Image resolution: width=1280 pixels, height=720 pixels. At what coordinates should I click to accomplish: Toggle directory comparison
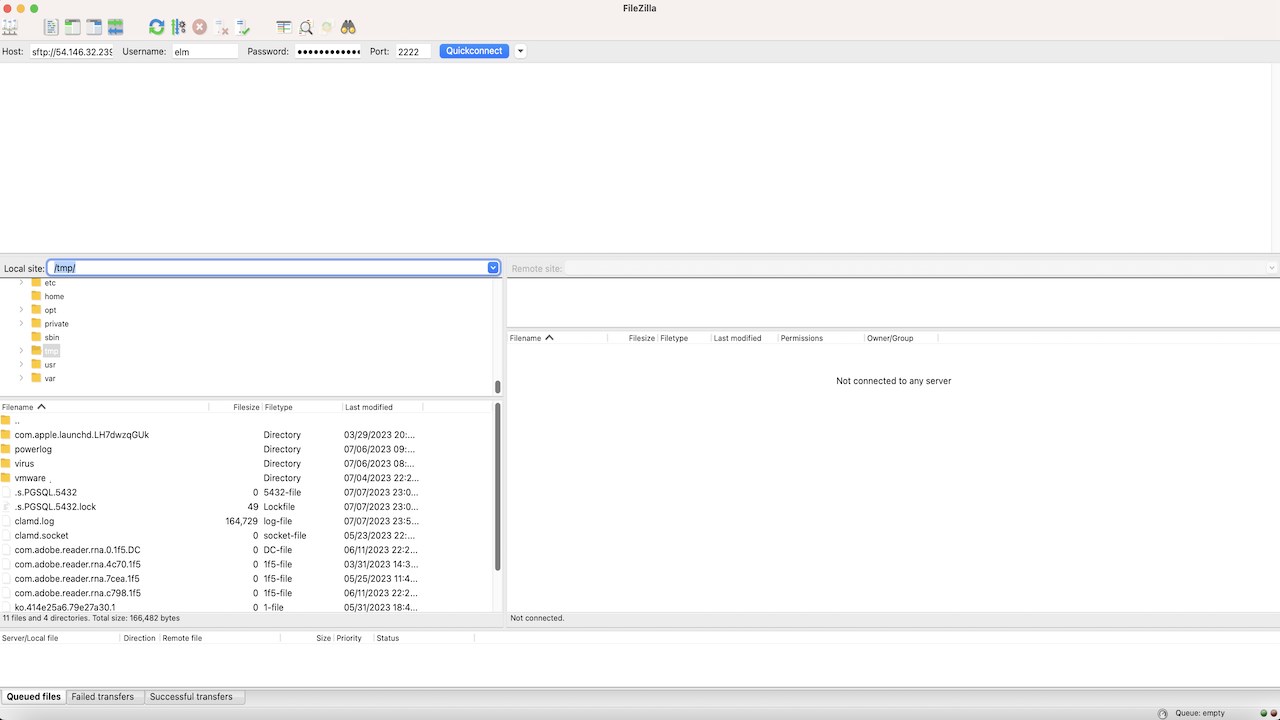306,27
